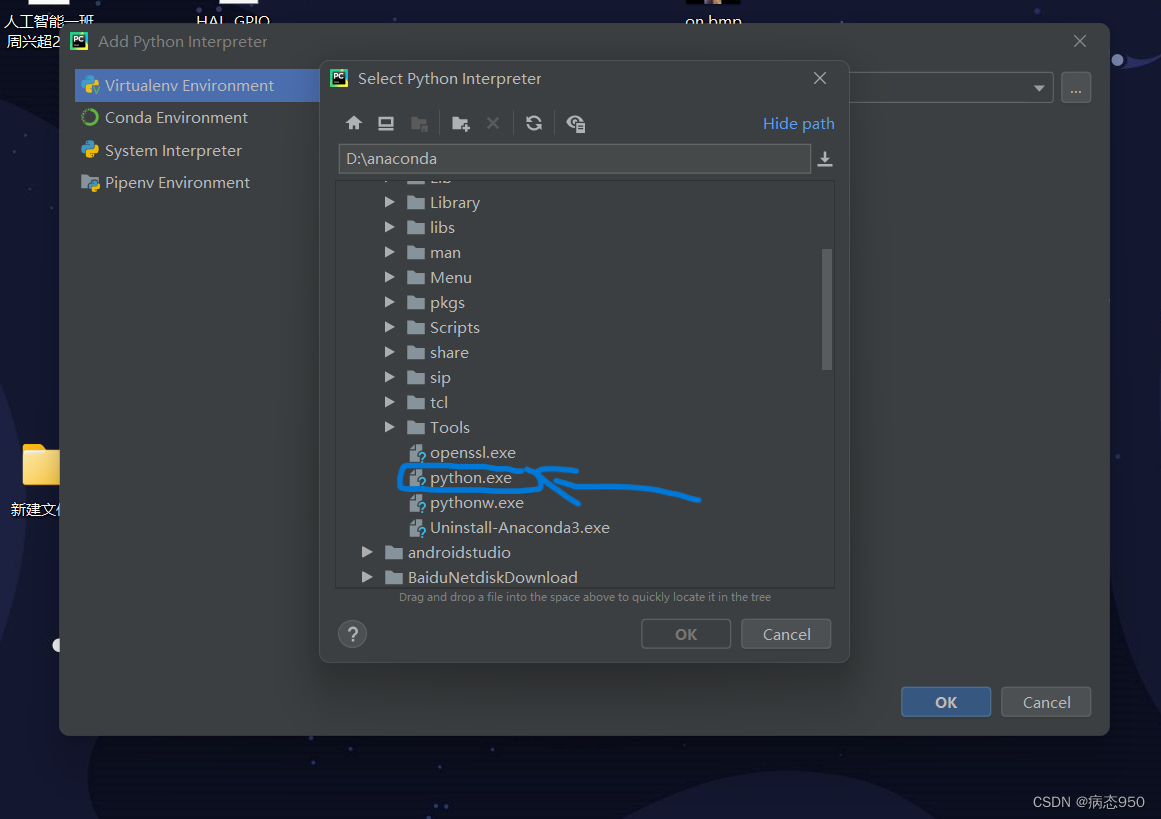Select the Library folder row
1161x819 pixels.
(x=585, y=202)
